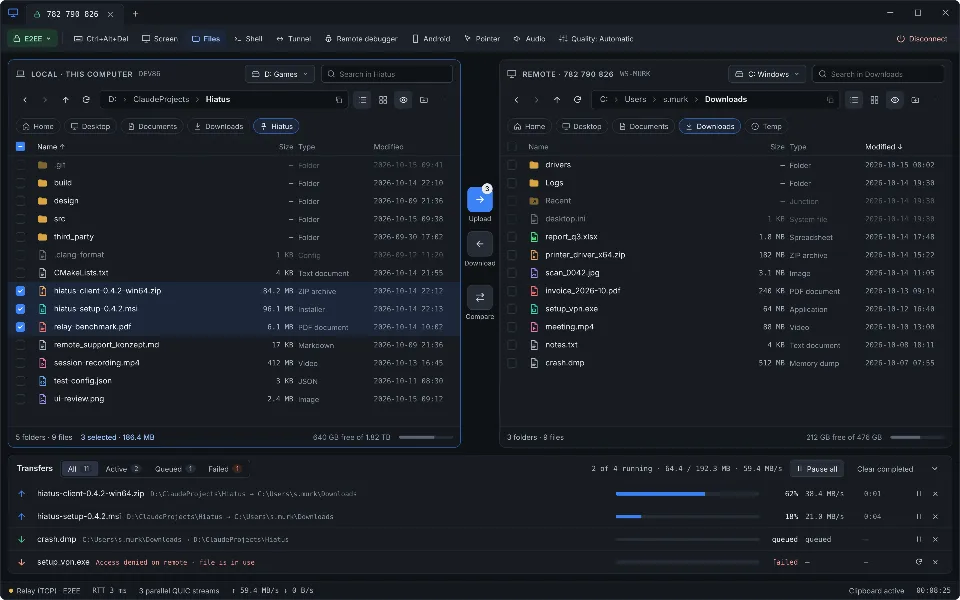Uncheck the relay-benchmark.pdf checkbox

(20, 327)
